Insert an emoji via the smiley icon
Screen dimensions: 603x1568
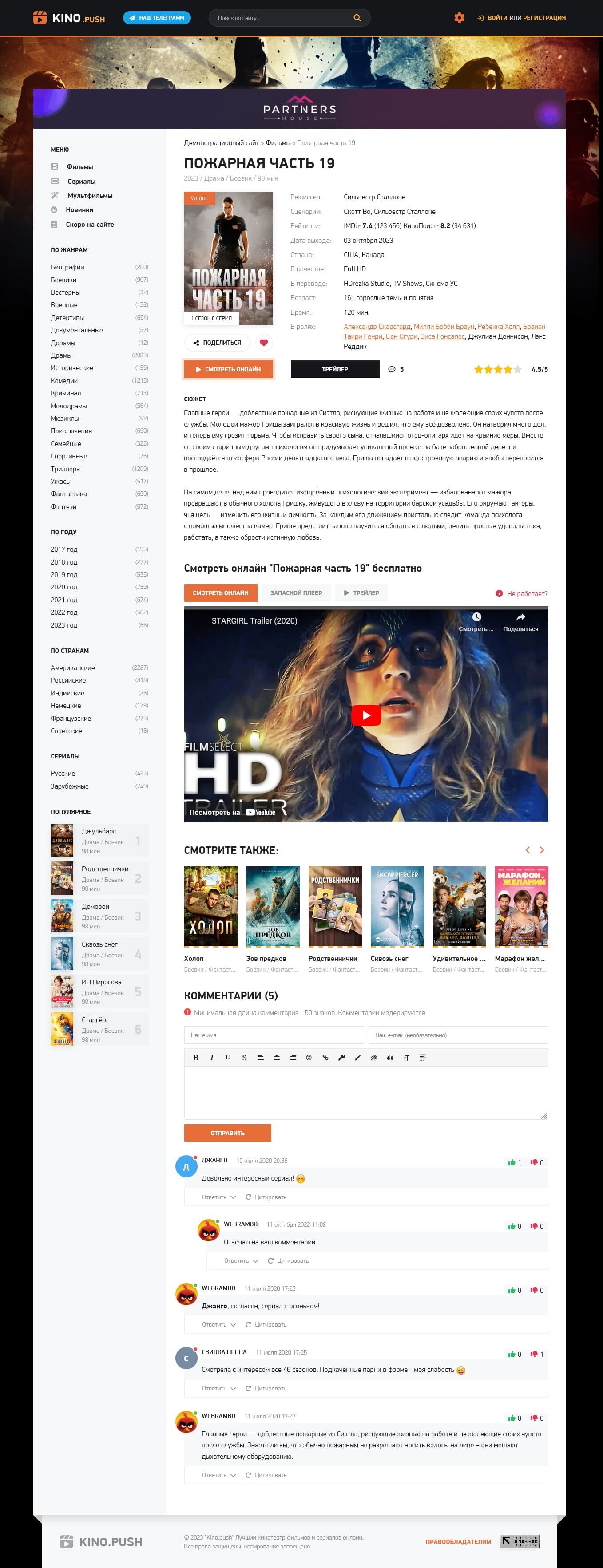[x=309, y=1057]
